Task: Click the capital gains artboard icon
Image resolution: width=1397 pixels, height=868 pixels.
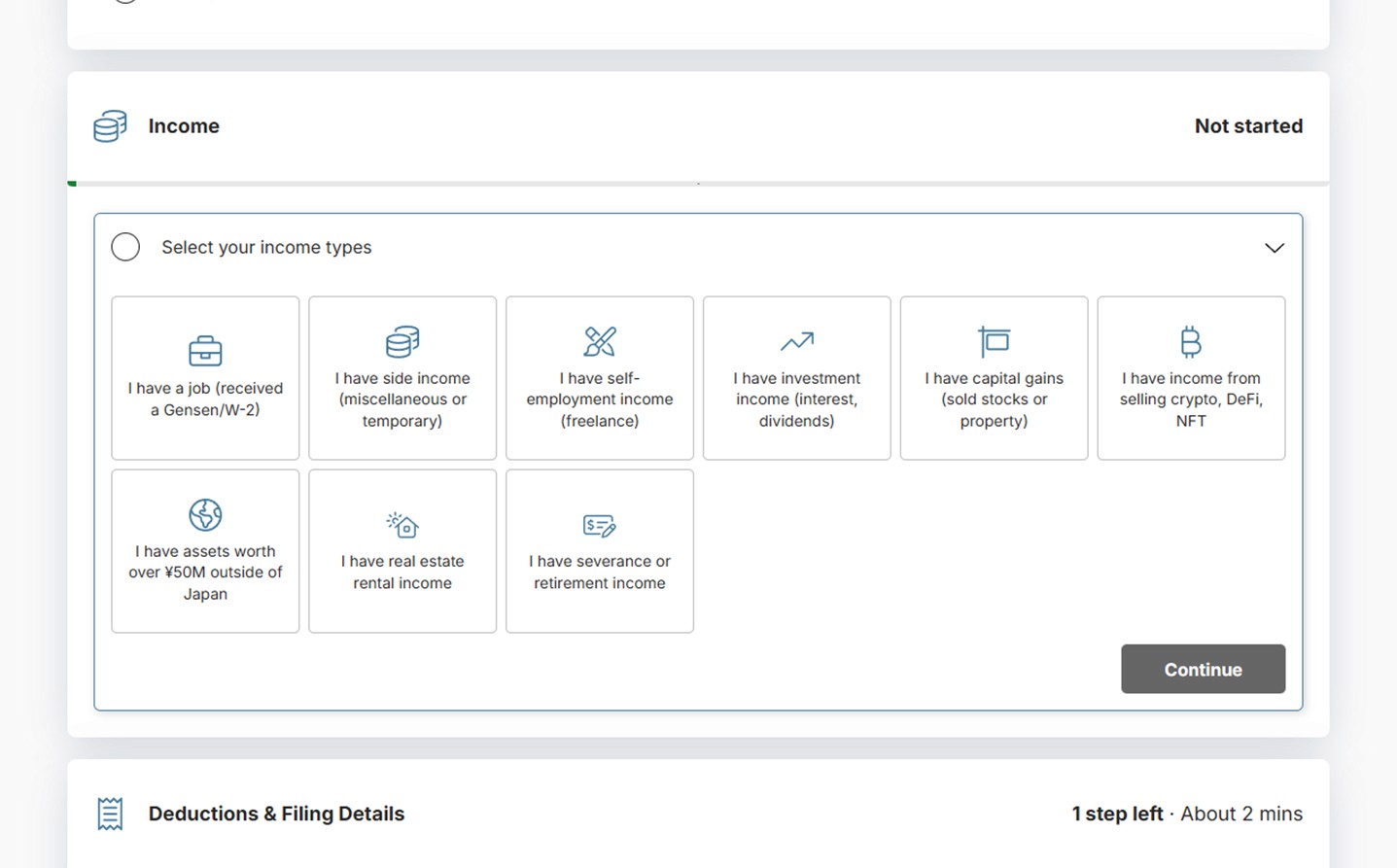Action: click(x=994, y=341)
